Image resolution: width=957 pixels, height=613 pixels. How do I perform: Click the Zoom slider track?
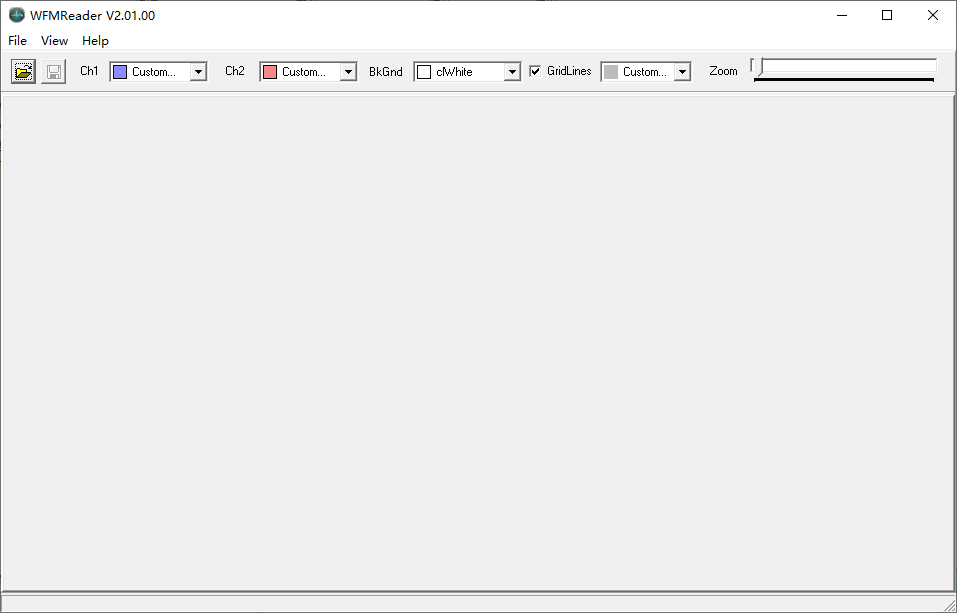tap(844, 65)
